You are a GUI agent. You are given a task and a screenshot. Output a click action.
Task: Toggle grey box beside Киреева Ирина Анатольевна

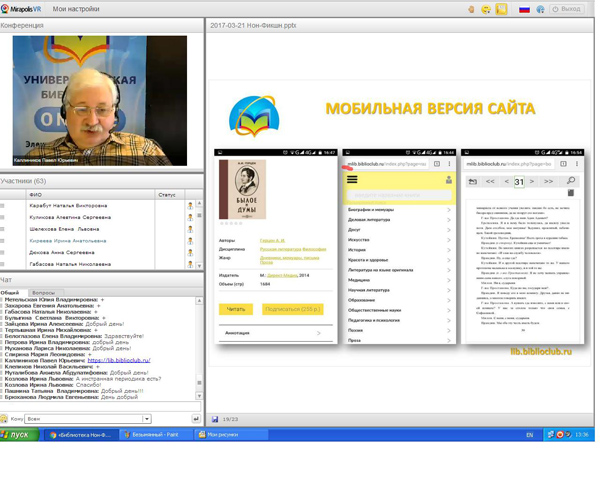(x=2, y=241)
